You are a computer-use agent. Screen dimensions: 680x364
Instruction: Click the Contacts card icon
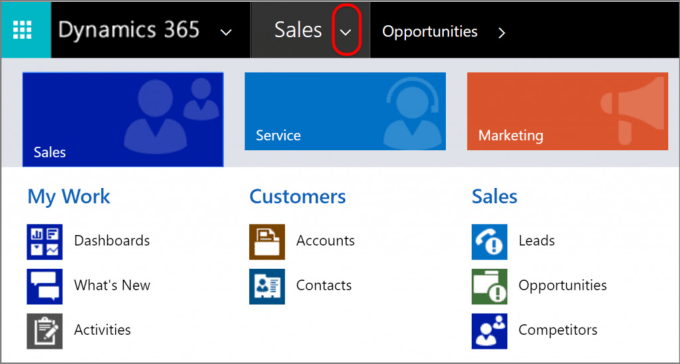pos(267,286)
